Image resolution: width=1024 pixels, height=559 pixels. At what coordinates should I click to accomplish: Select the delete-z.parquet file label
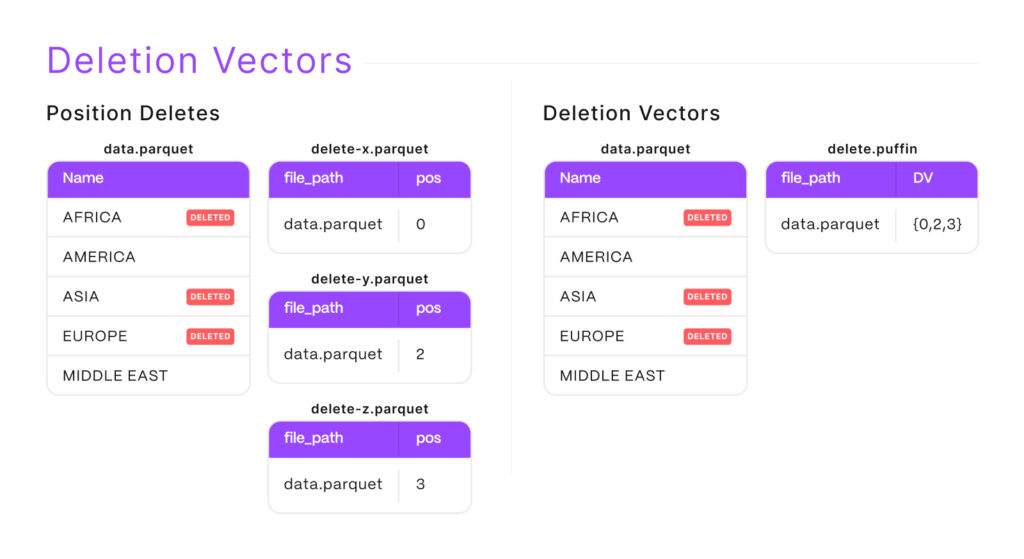click(x=369, y=409)
